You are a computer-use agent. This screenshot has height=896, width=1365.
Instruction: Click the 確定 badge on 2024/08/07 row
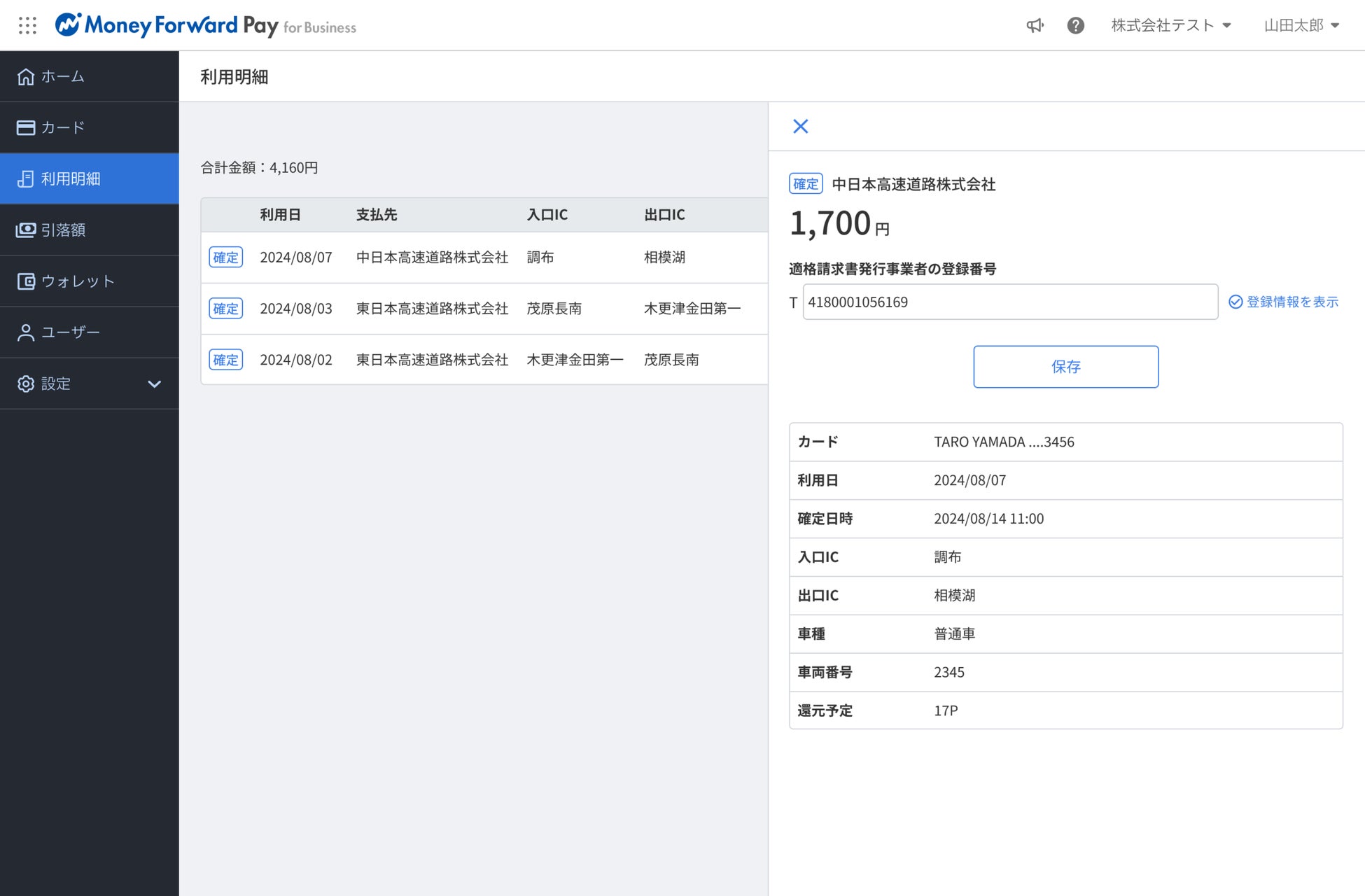pyautogui.click(x=225, y=258)
